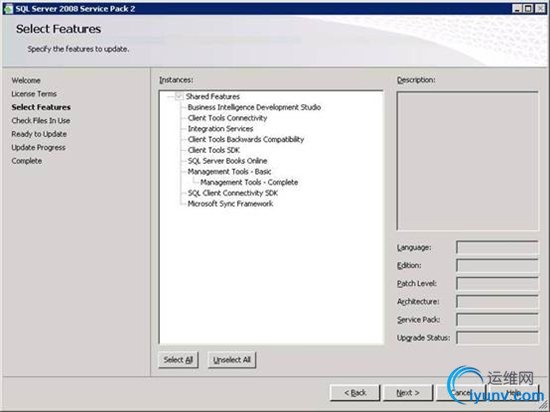Select Client Tools Connectivity feature
The width and height of the screenshot is (550, 412).
point(227,118)
